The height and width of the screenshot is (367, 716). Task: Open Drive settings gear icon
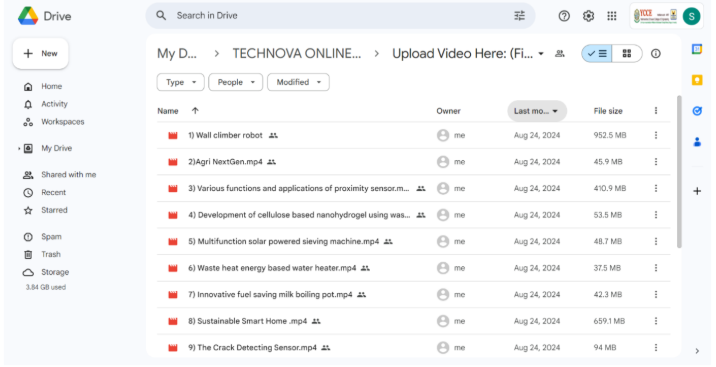click(x=588, y=16)
